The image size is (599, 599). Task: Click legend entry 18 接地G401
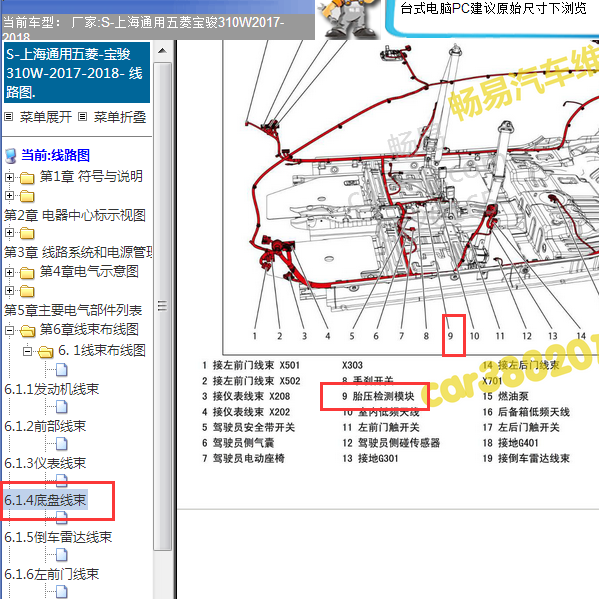511,443
